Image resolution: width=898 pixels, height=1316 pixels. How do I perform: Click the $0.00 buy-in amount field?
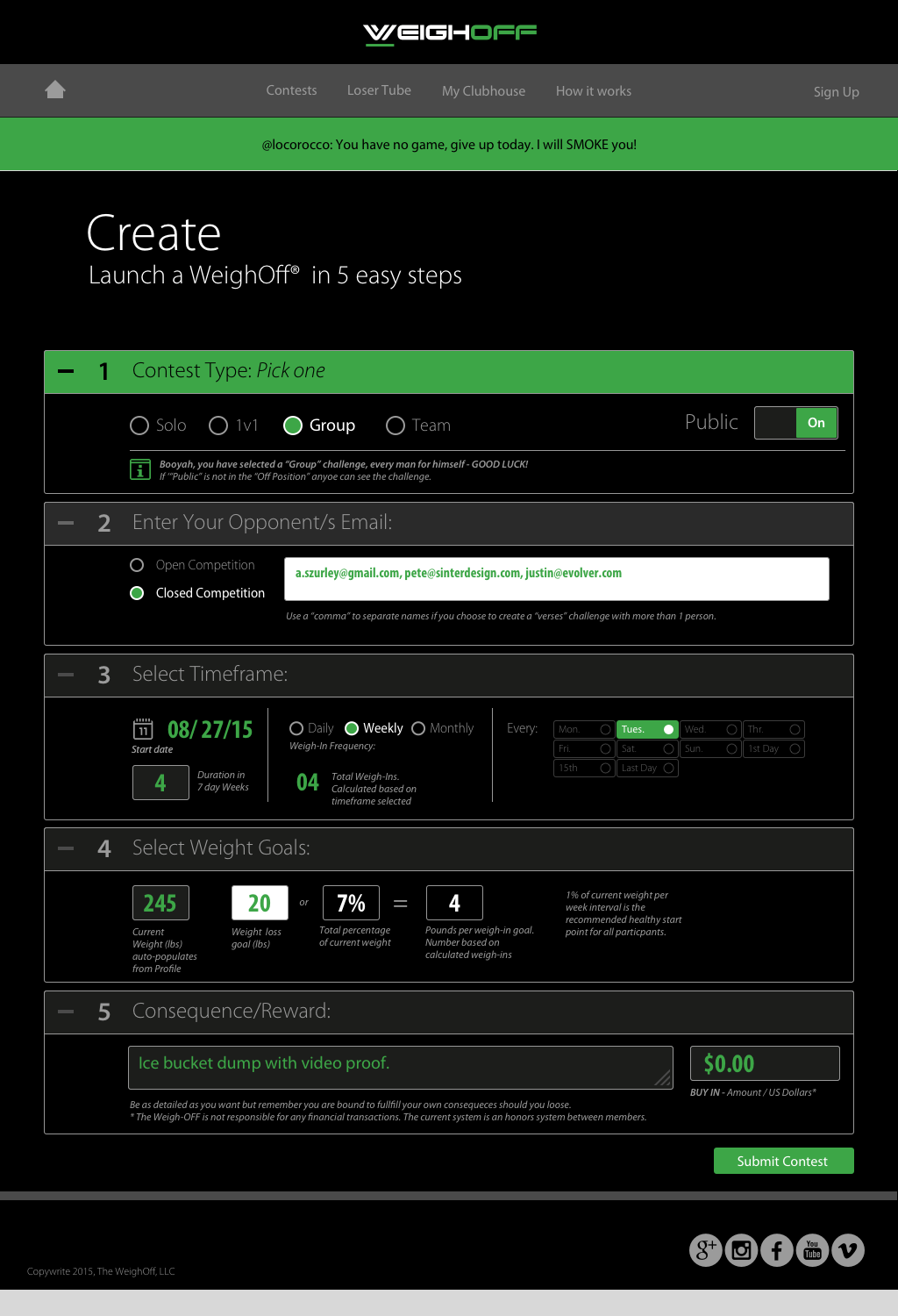[765, 1063]
